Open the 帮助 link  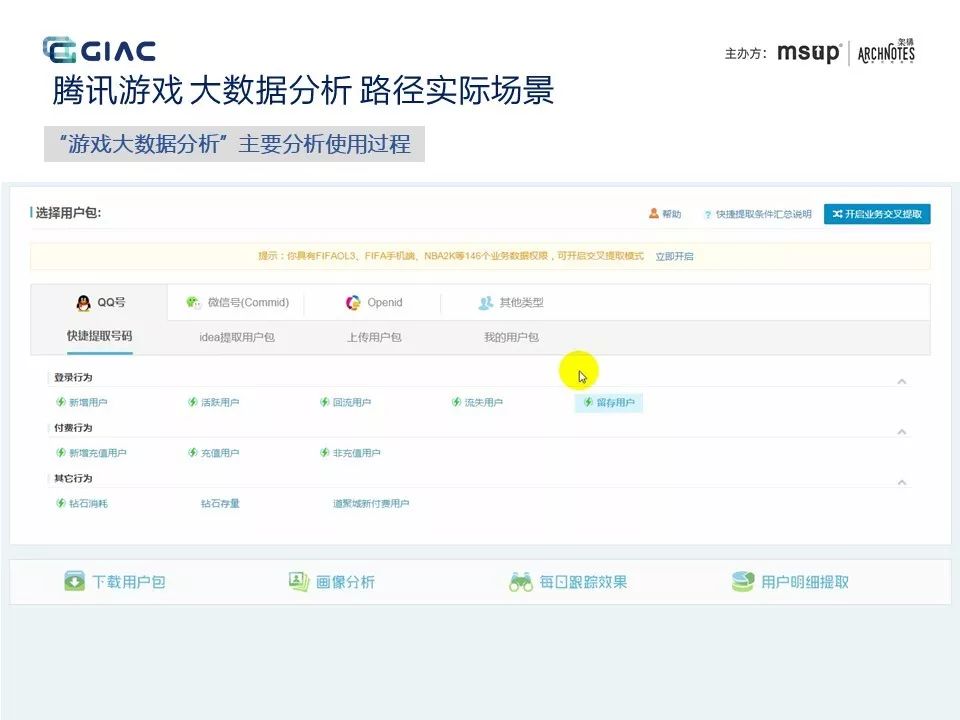click(x=665, y=214)
